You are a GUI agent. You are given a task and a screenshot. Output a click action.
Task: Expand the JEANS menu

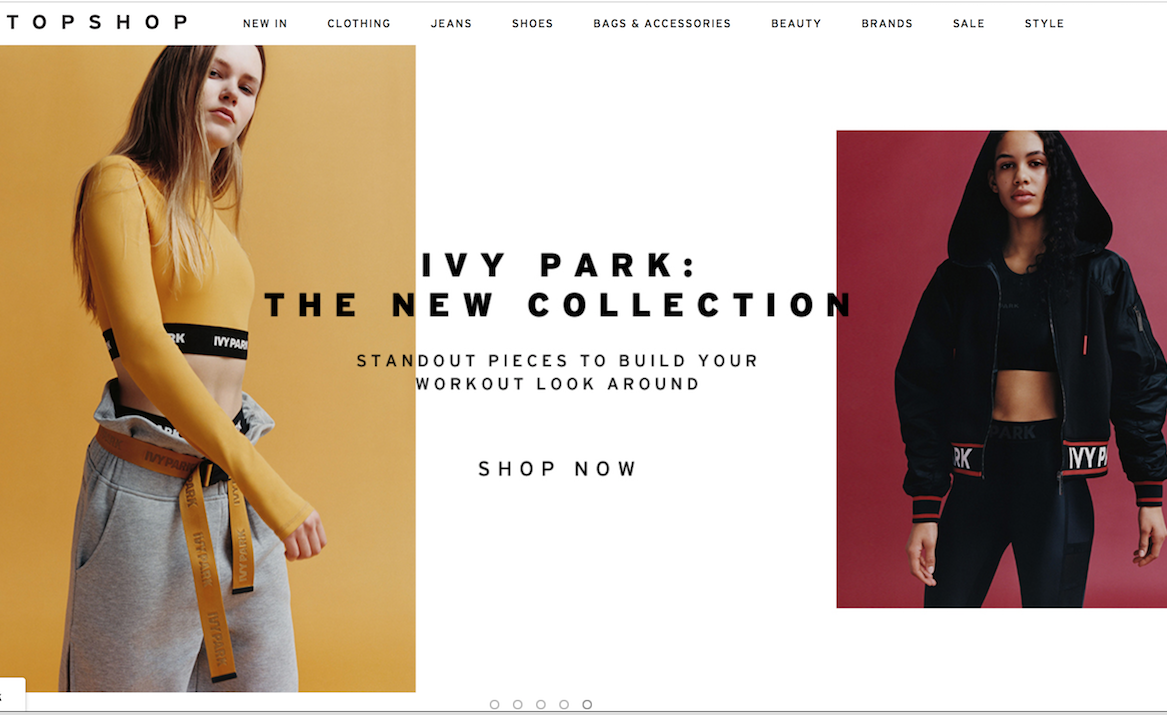(x=451, y=24)
